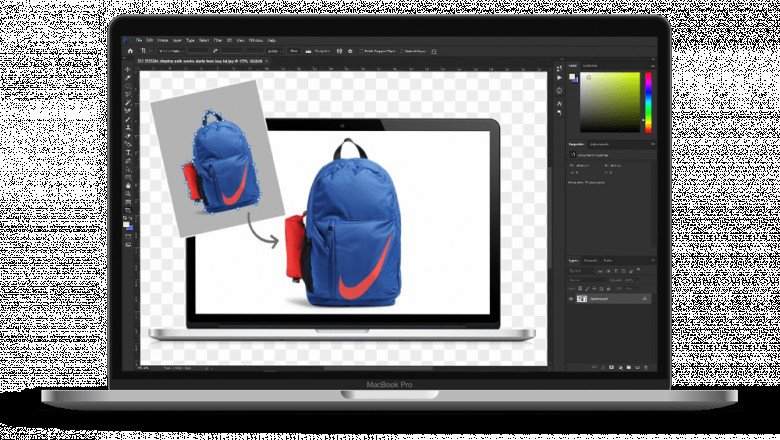Screen dimensions: 780x440
Task: Open the Layer menu
Action: [177, 40]
